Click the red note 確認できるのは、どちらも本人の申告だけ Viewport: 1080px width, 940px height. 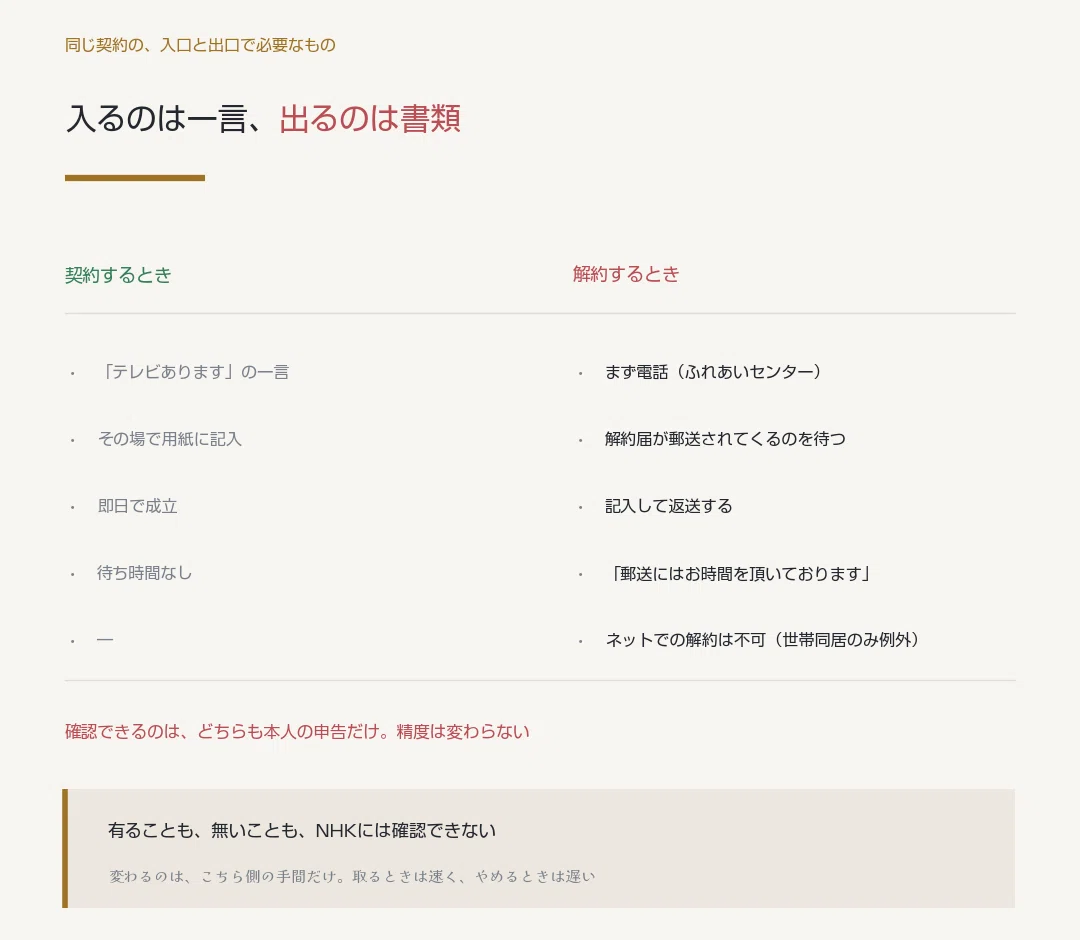pos(228,731)
